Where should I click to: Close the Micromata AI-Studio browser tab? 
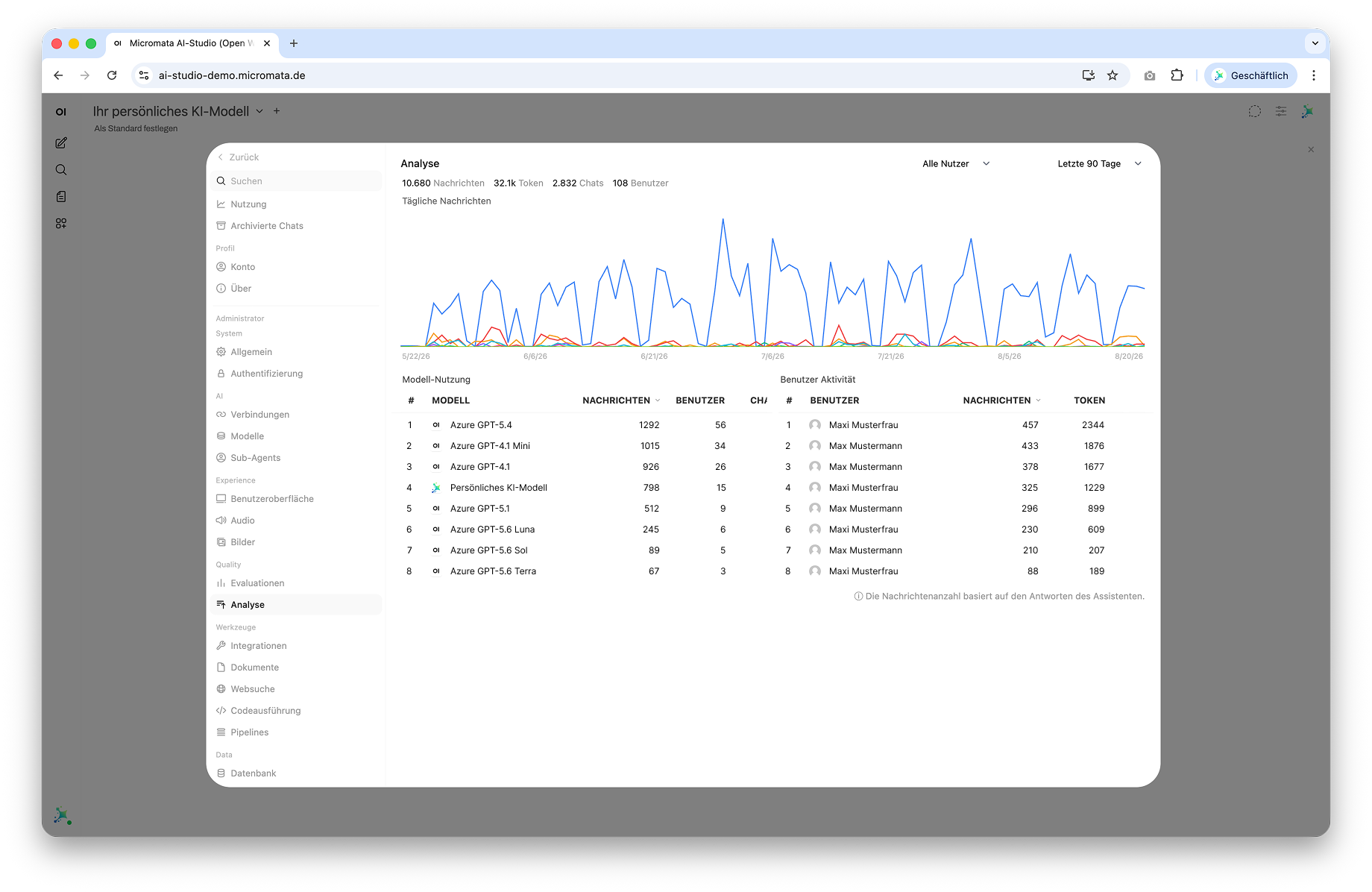[267, 43]
